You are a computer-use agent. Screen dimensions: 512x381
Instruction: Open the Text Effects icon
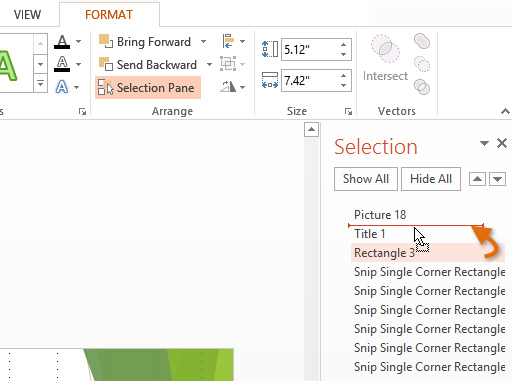62,87
